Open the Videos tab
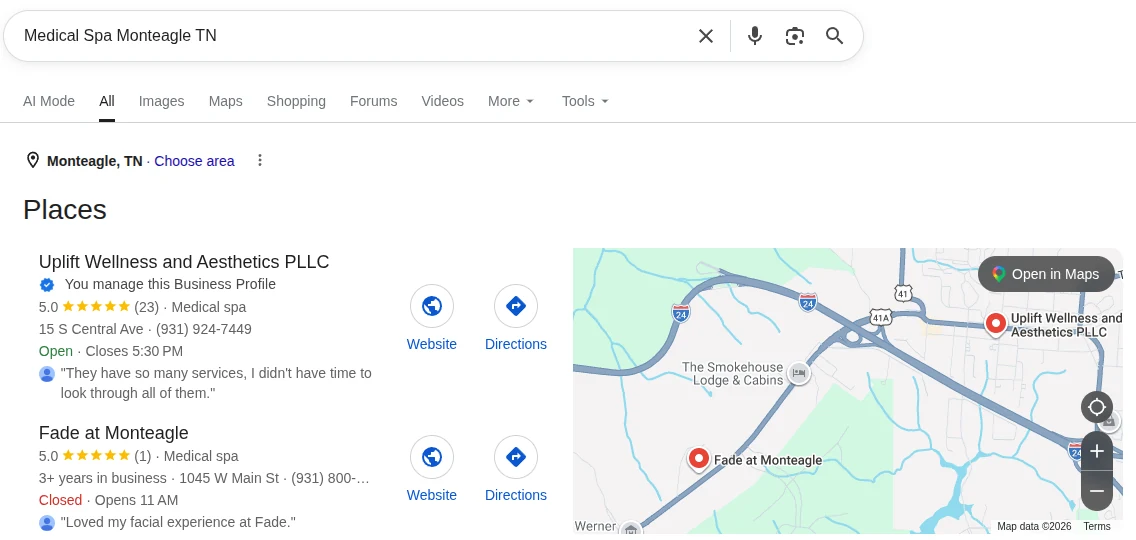The width and height of the screenshot is (1136, 540). (443, 101)
